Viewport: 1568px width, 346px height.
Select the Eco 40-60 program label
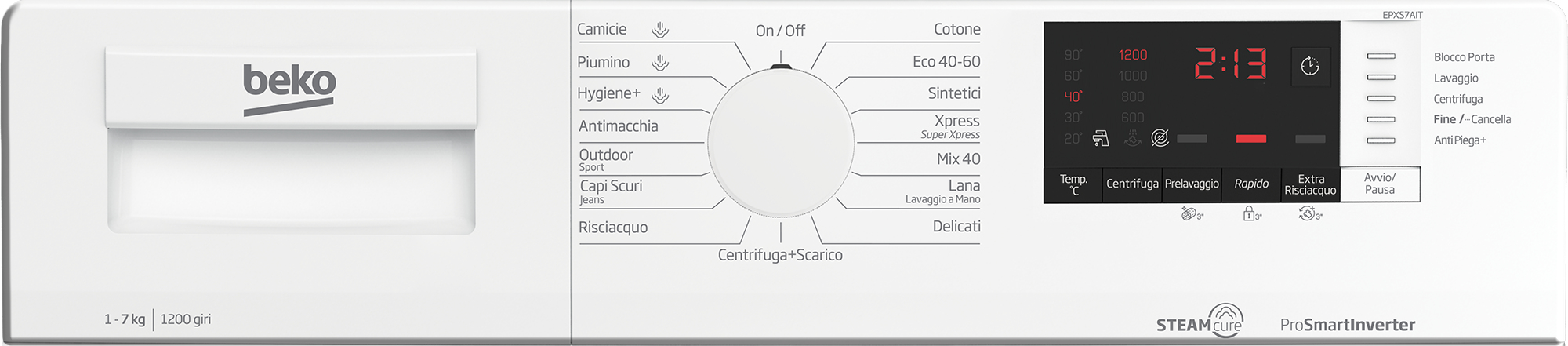(946, 61)
